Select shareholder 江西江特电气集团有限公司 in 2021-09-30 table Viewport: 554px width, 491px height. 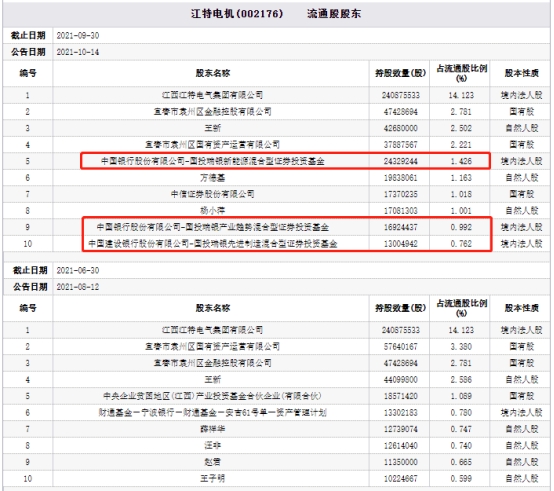212,95
